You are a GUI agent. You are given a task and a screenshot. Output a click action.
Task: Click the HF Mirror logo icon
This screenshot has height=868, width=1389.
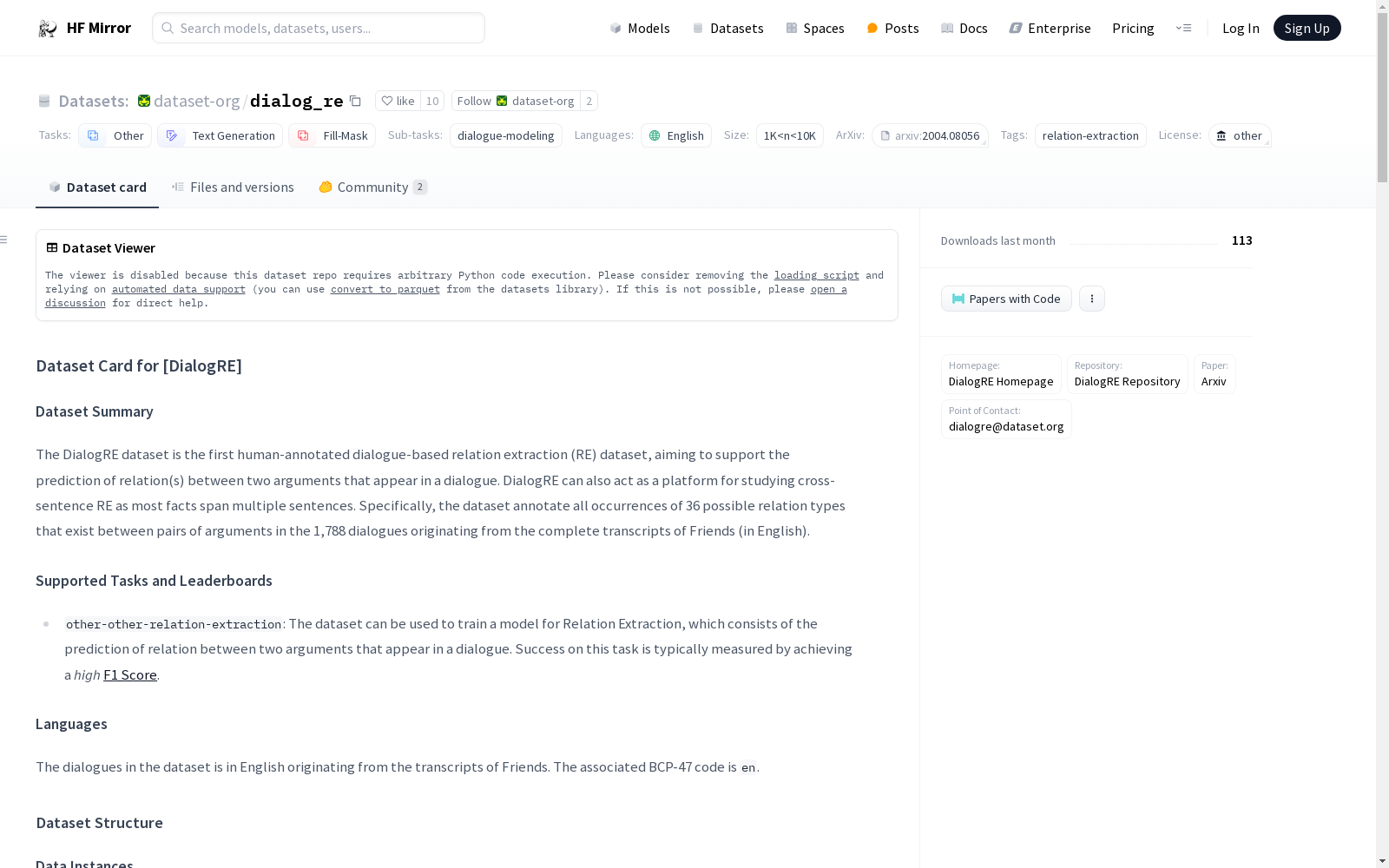(x=48, y=29)
